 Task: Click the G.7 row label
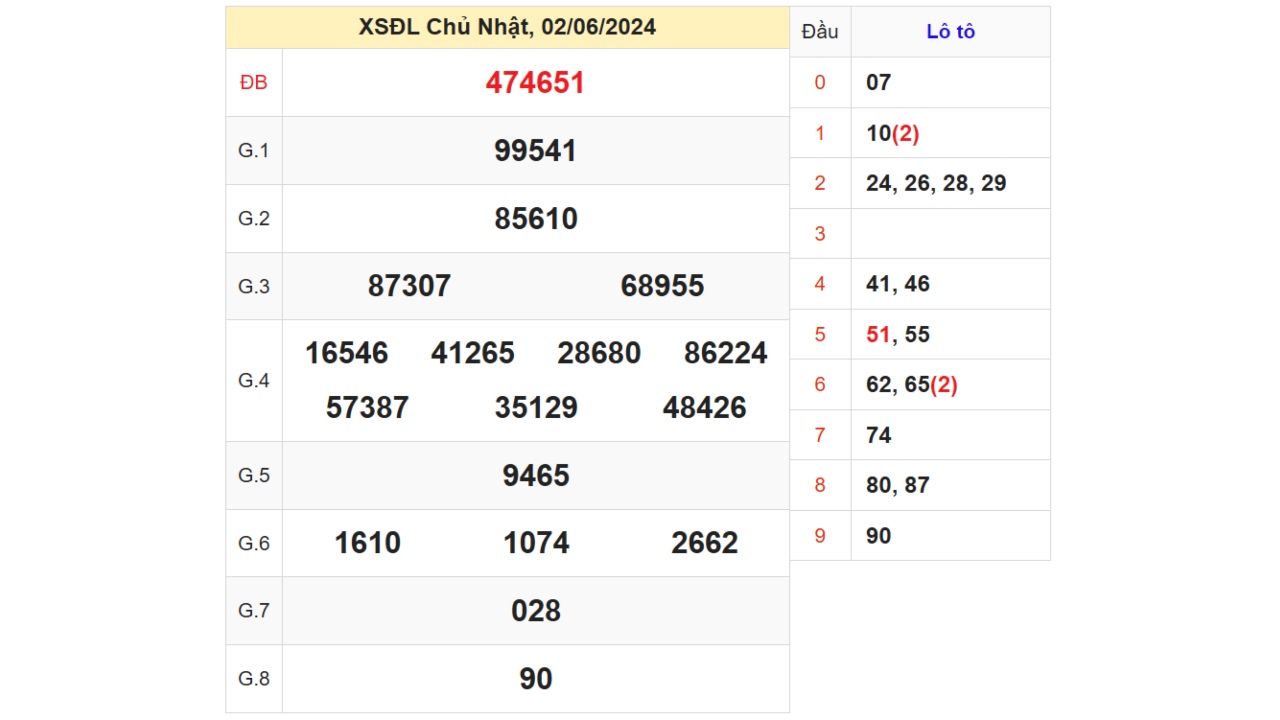pyautogui.click(x=254, y=611)
